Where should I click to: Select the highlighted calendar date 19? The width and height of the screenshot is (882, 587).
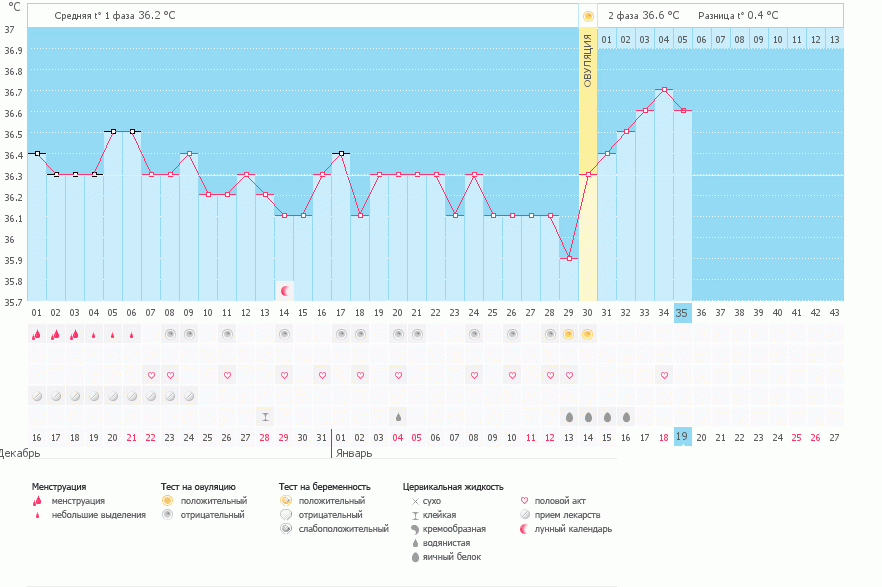[x=682, y=436]
